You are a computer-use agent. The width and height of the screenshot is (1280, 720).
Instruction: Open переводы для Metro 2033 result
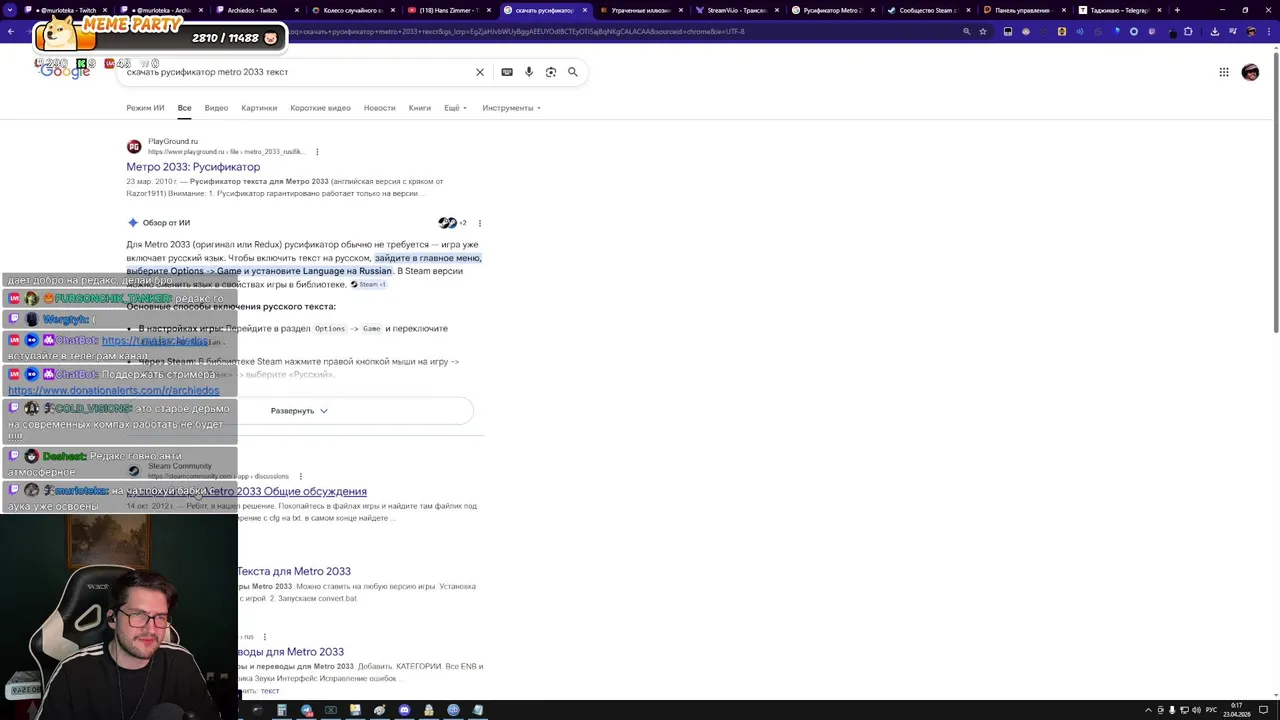tap(291, 652)
